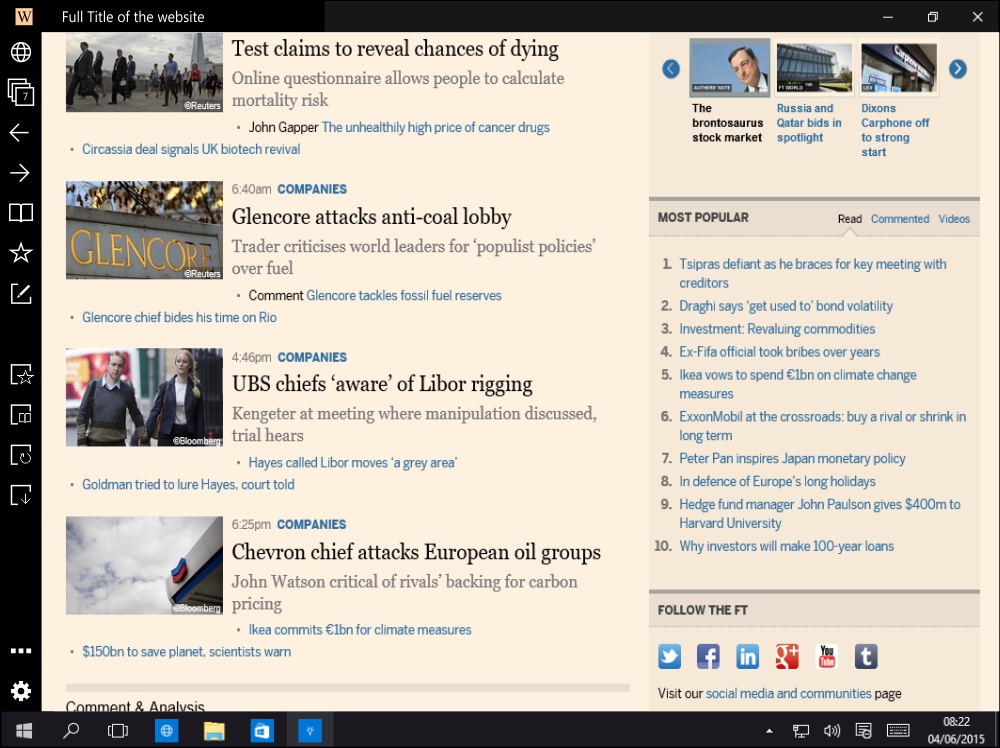Open the FT LinkedIn page icon

[x=747, y=656]
